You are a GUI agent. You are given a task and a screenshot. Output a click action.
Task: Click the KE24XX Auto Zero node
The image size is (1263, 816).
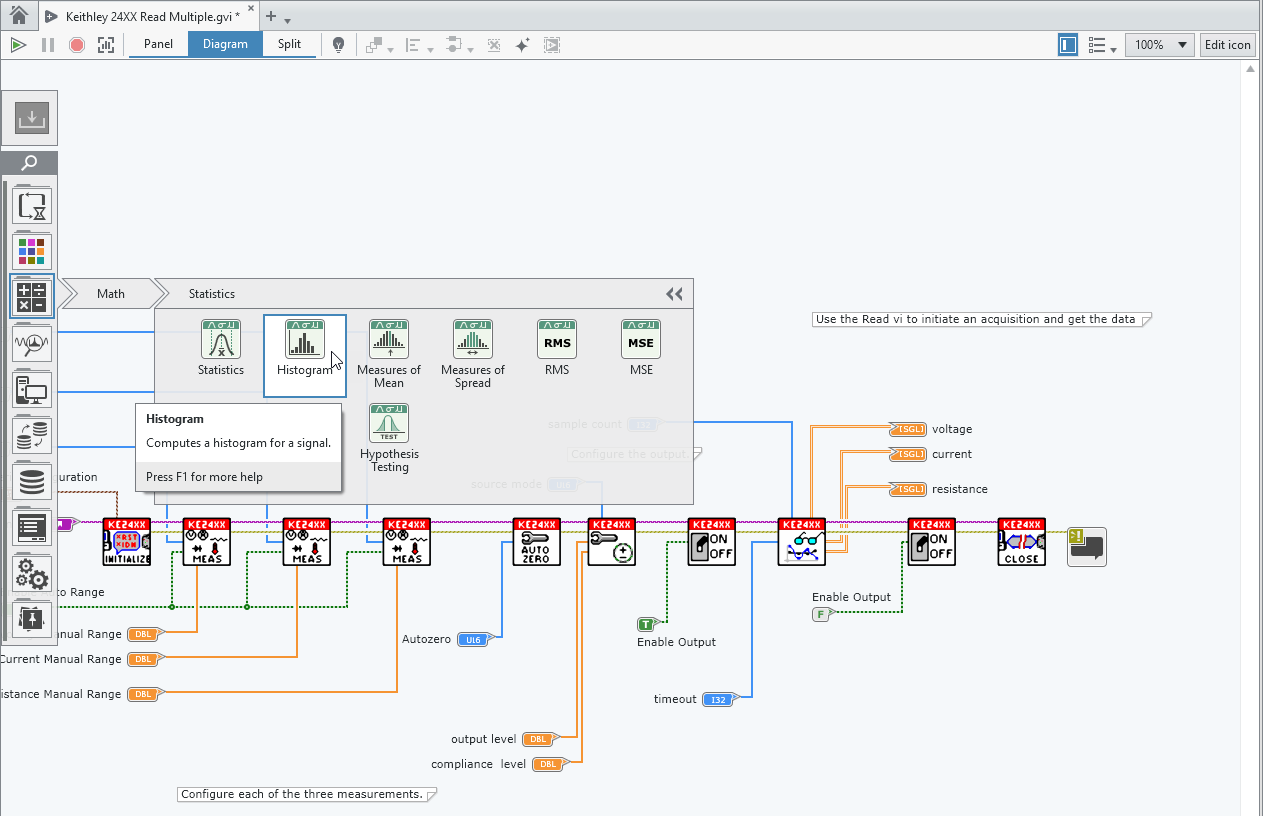(536, 542)
